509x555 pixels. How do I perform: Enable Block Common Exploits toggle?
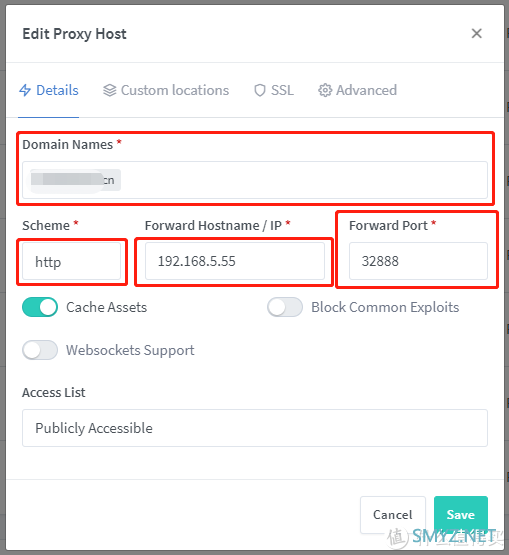click(x=285, y=307)
